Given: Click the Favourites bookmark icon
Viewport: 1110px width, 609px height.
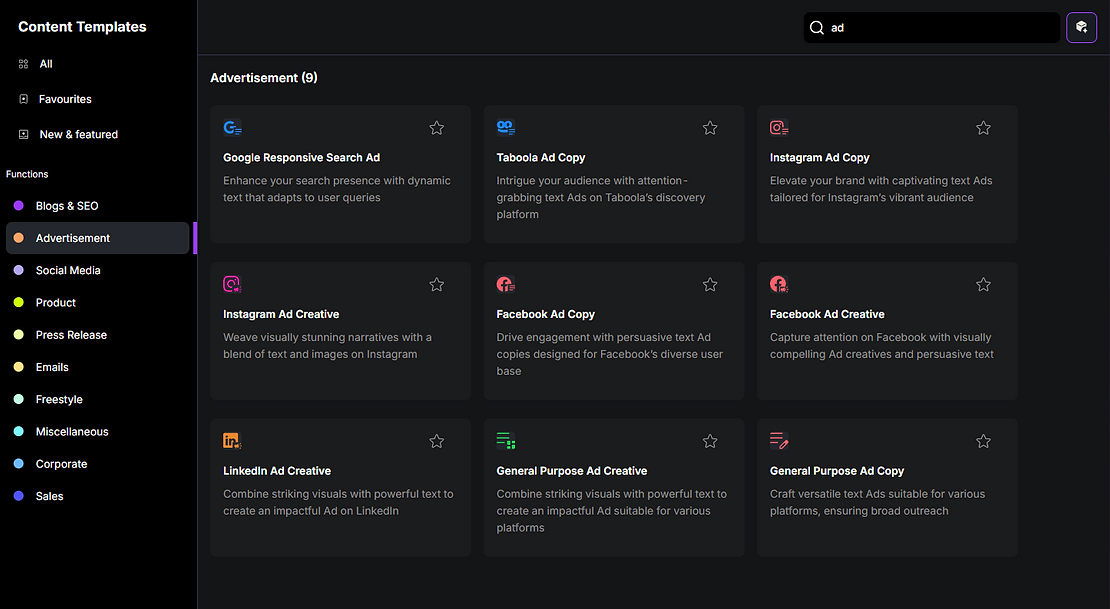Looking at the screenshot, I should point(23,99).
